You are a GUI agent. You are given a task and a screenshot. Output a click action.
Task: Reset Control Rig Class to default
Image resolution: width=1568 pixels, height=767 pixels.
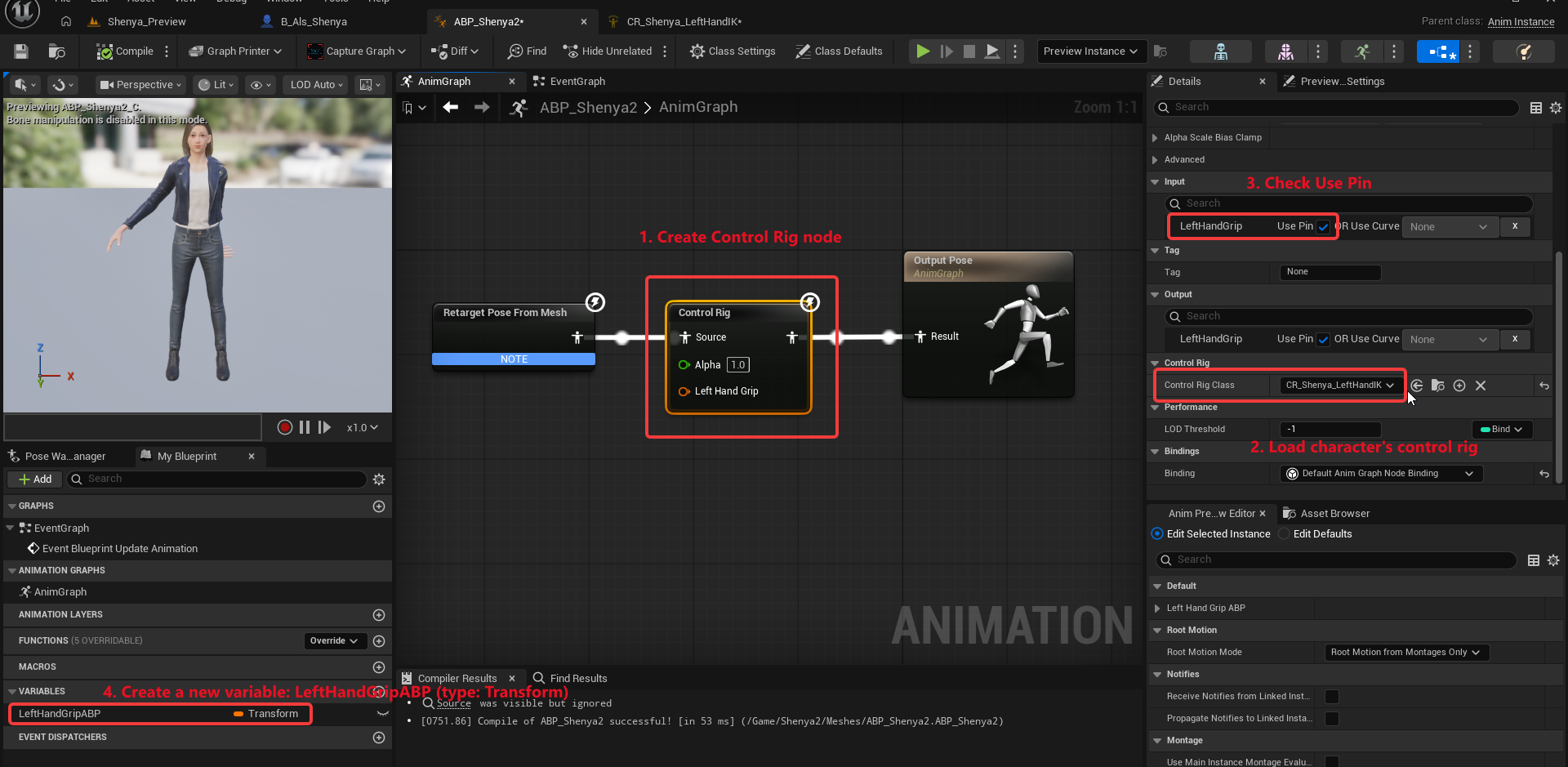click(x=1543, y=386)
